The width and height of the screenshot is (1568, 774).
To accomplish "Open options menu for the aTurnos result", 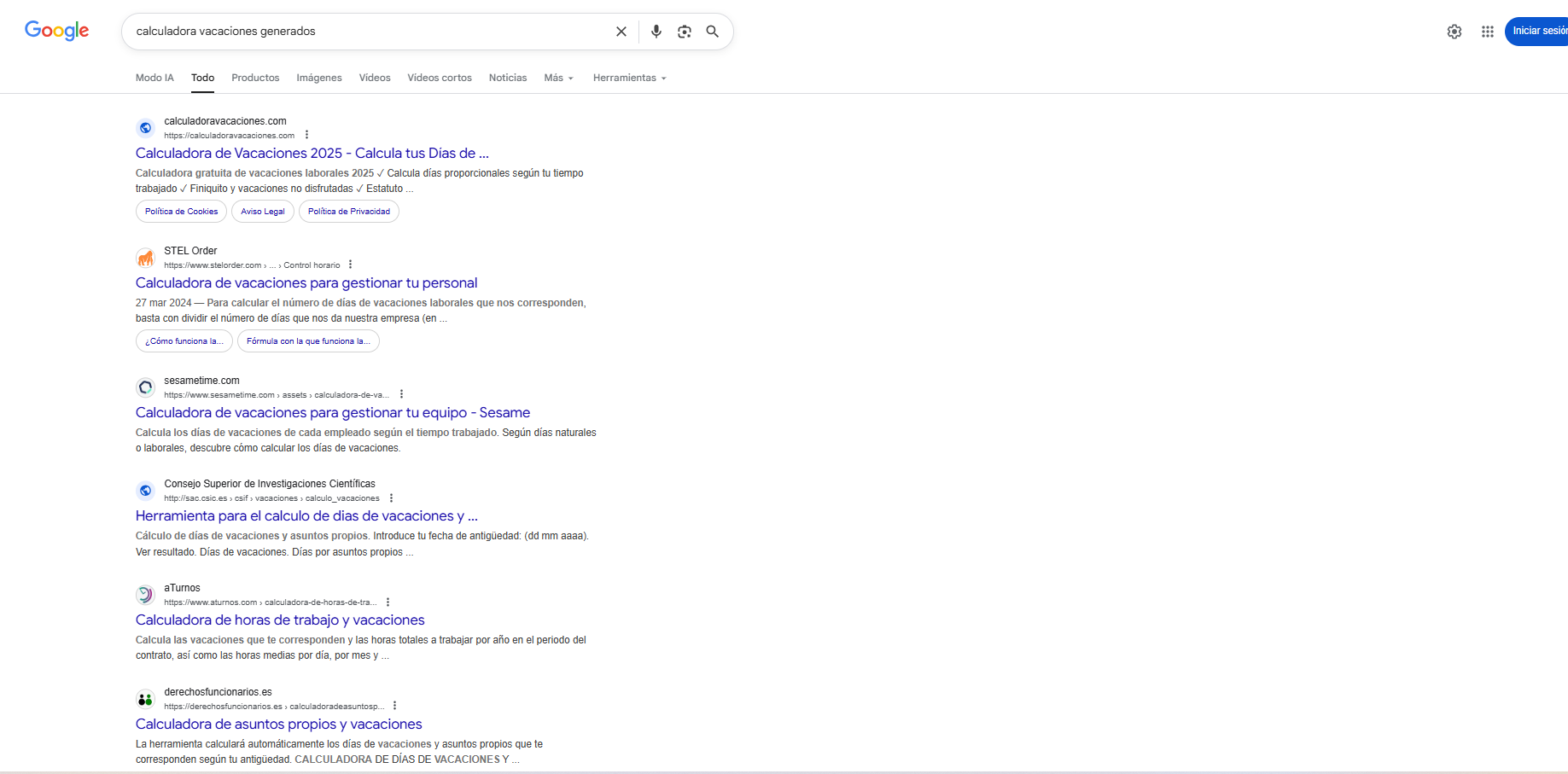I will (388, 601).
